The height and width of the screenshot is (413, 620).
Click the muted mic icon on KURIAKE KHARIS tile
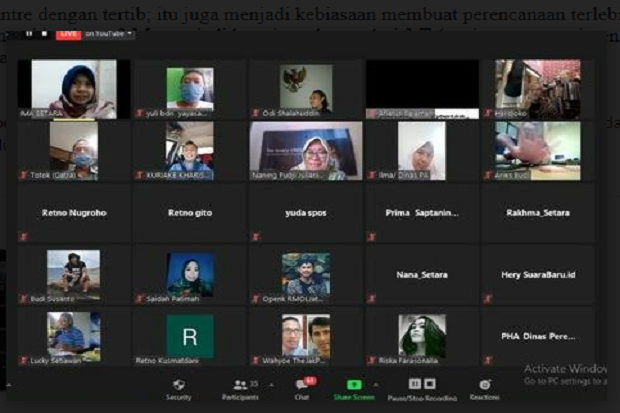pos(139,175)
